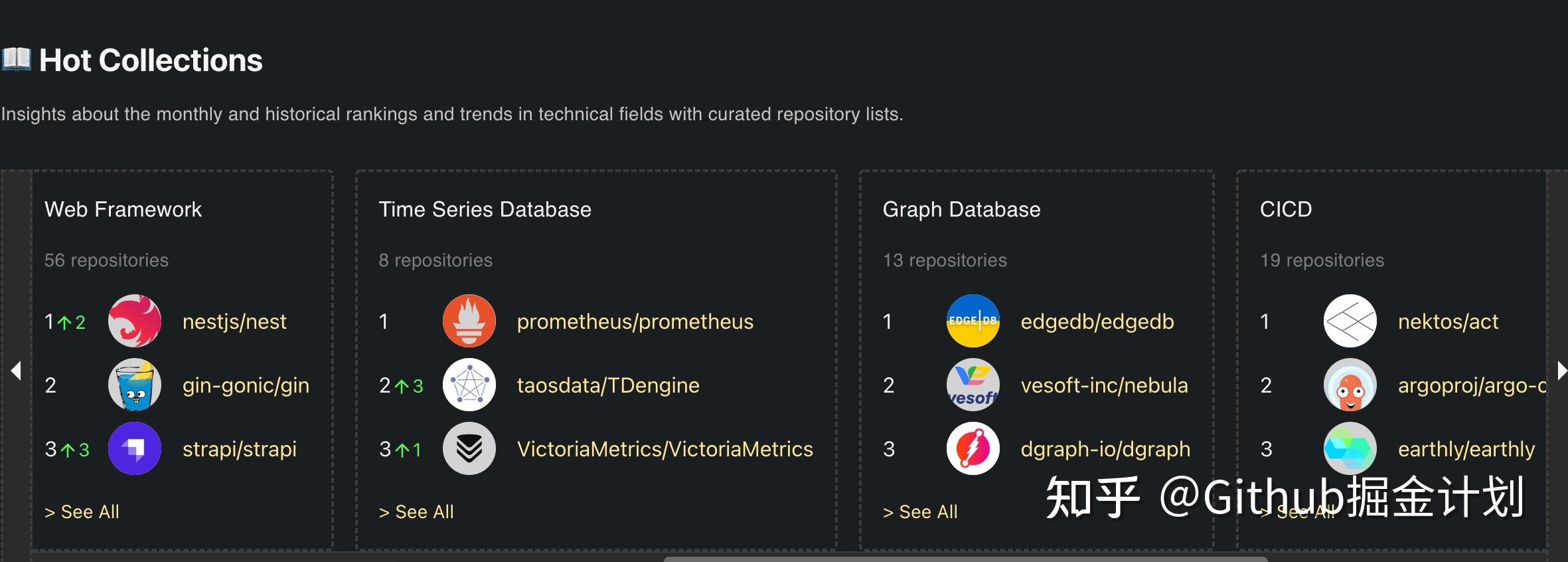Advance collections carousel to the next set
Screen dimensions: 1568x562
pos(1561,371)
